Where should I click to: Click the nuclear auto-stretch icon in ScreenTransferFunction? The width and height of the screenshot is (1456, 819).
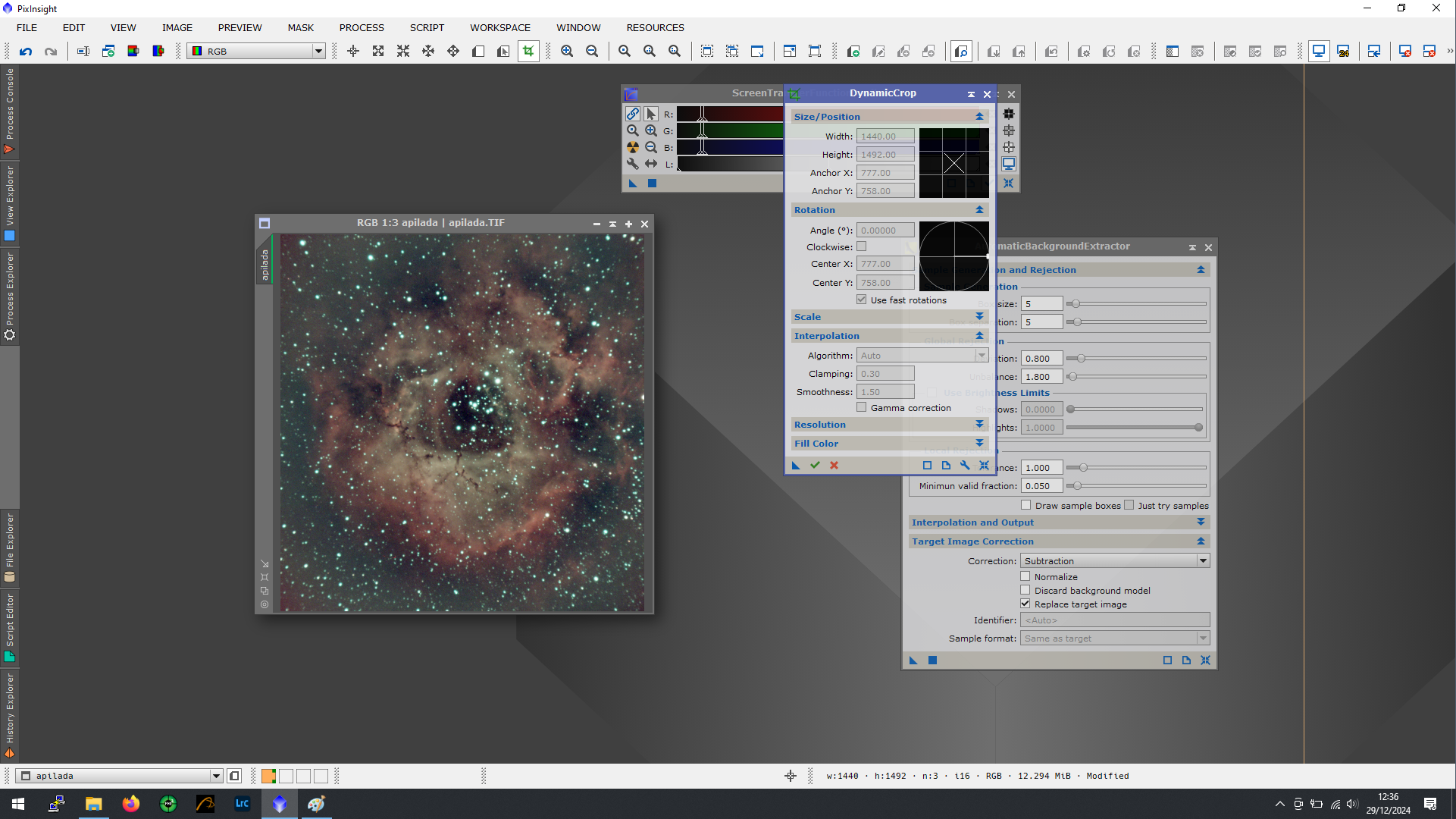coord(633,147)
